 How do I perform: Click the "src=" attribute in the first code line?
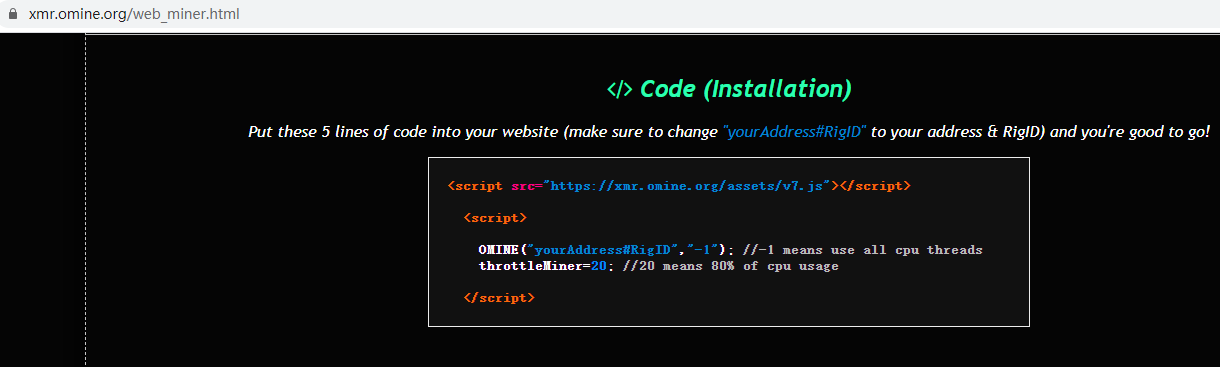pos(526,186)
